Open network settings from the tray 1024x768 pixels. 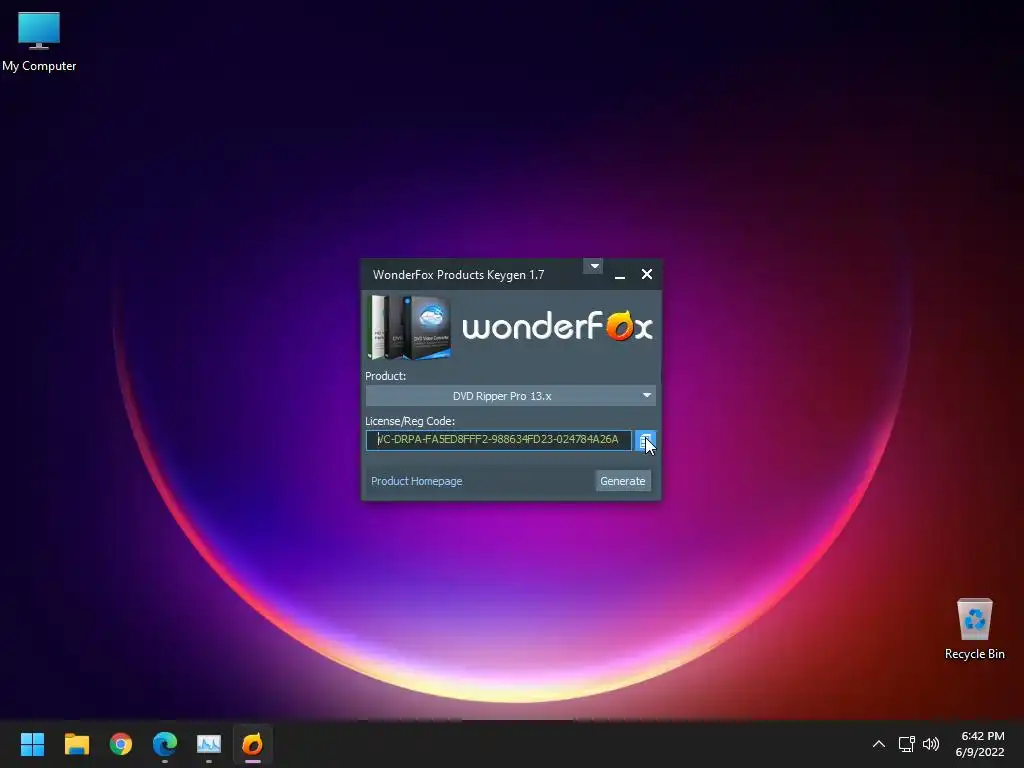(x=906, y=744)
